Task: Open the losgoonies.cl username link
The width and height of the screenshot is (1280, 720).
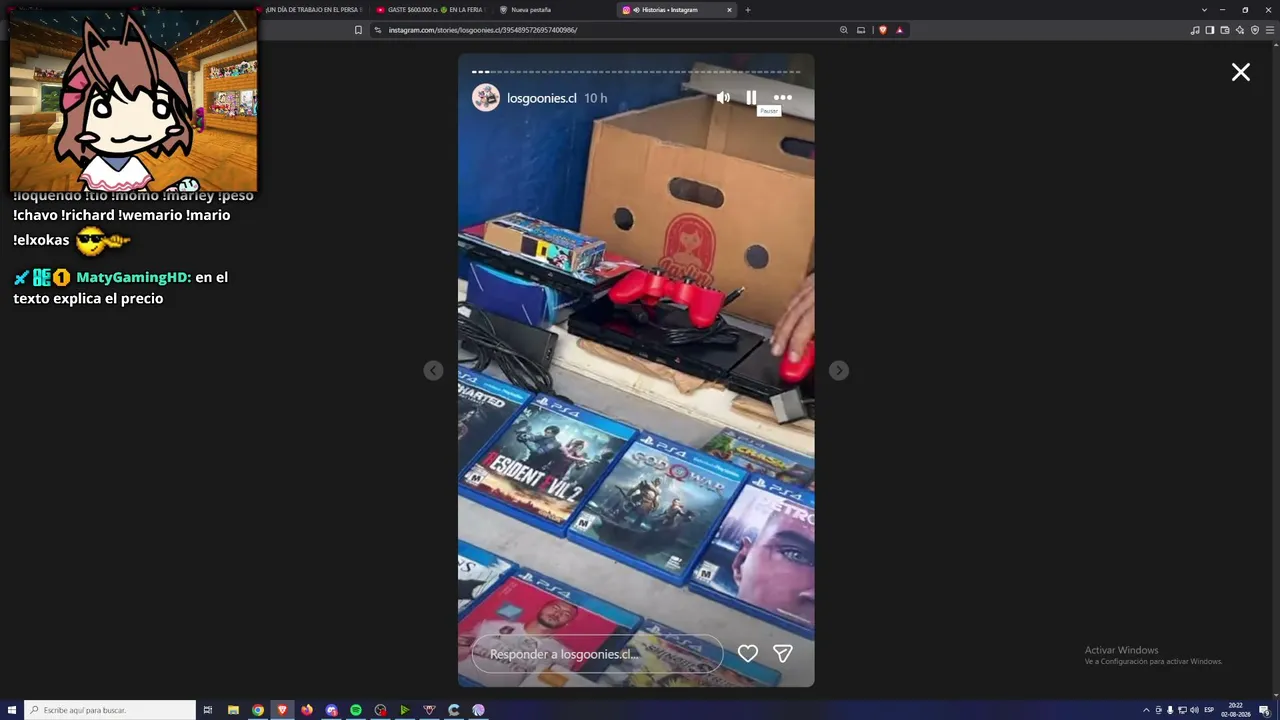Action: tap(542, 98)
